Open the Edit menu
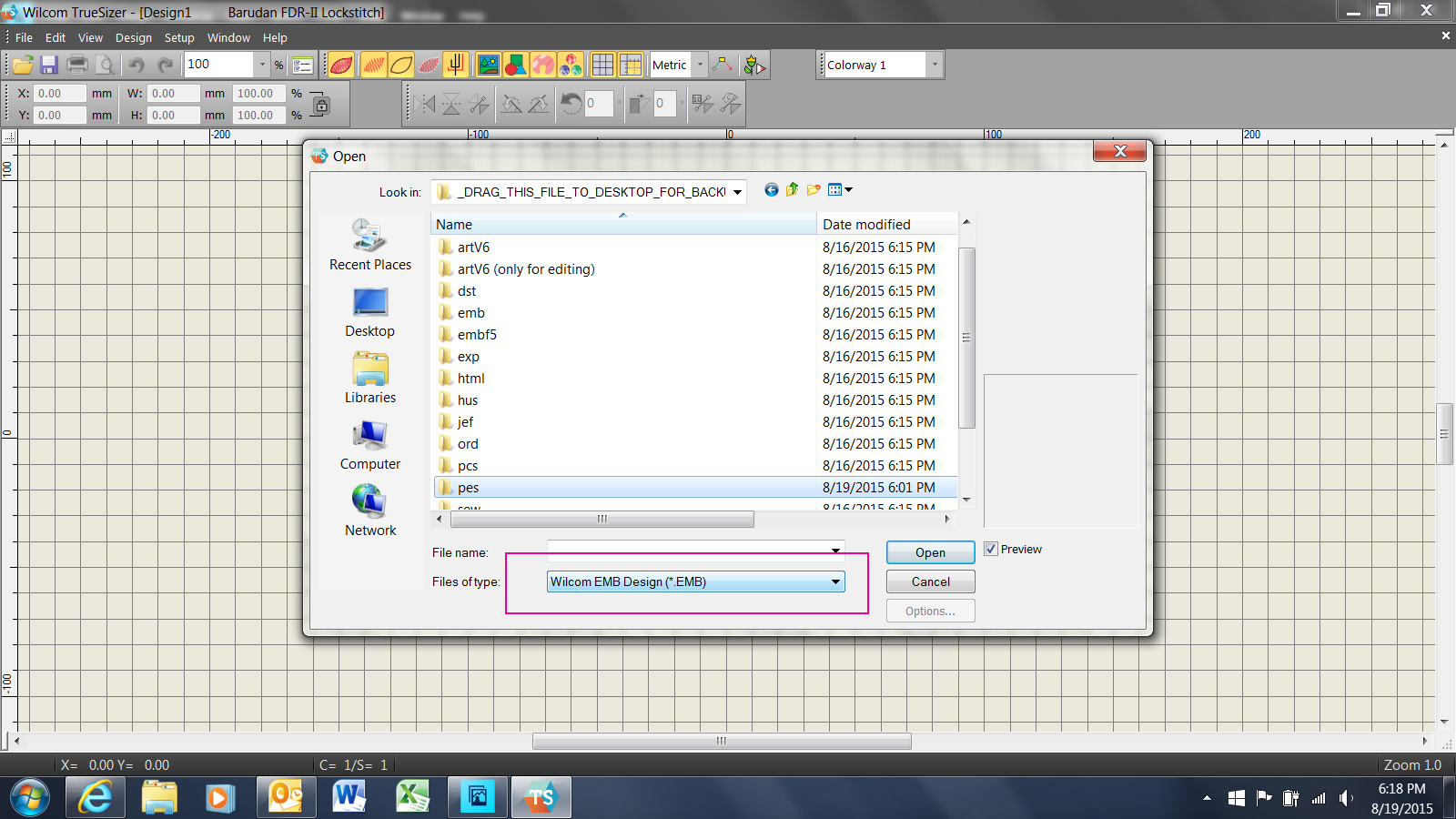 56,37
